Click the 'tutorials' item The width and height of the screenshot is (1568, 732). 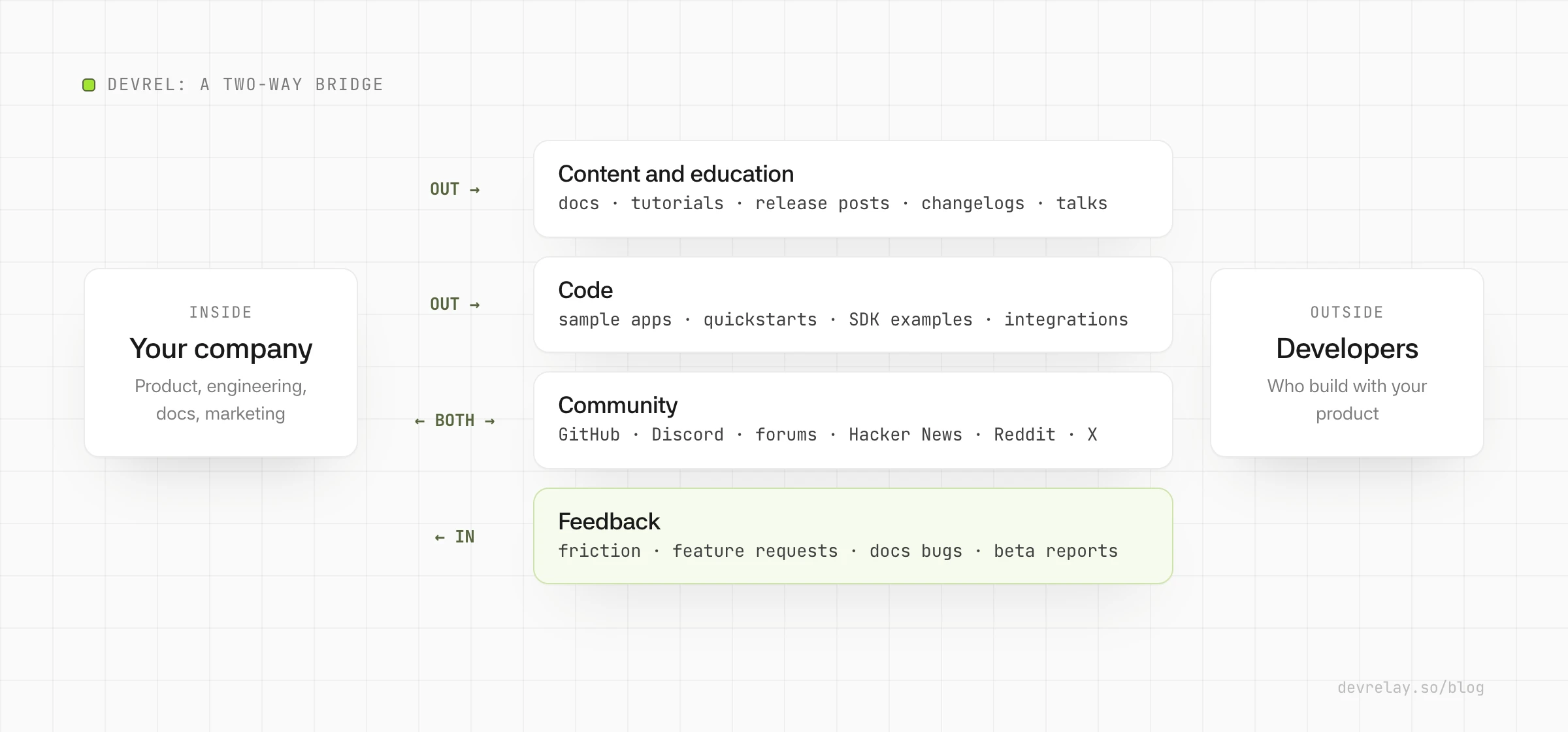point(677,204)
